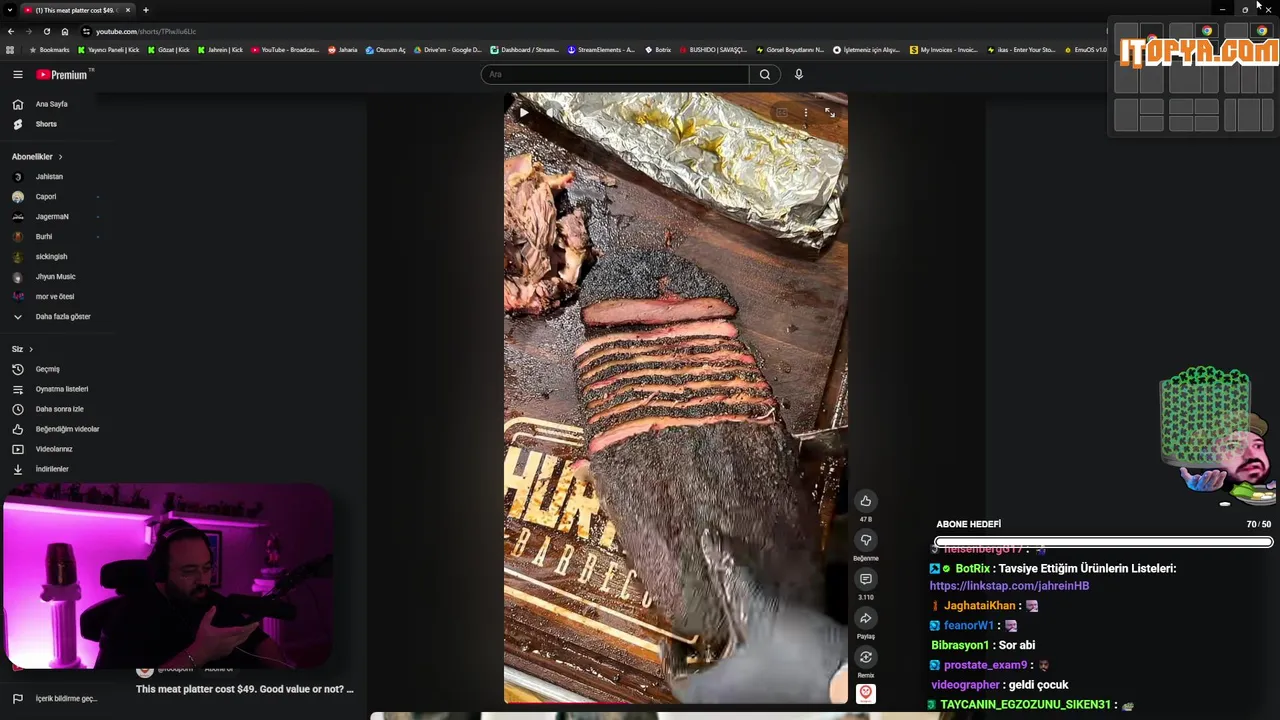Open the tab search dropdown arrow
Image resolution: width=1280 pixels, height=720 pixels.
point(9,10)
